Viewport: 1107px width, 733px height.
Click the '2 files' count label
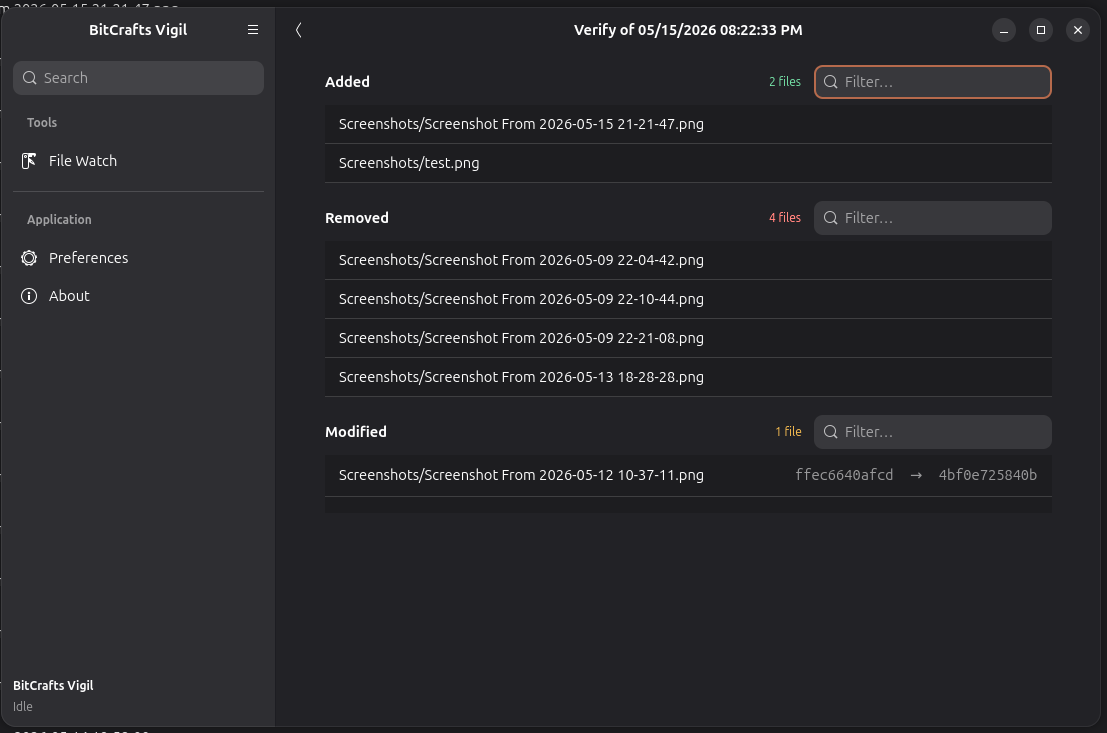785,82
